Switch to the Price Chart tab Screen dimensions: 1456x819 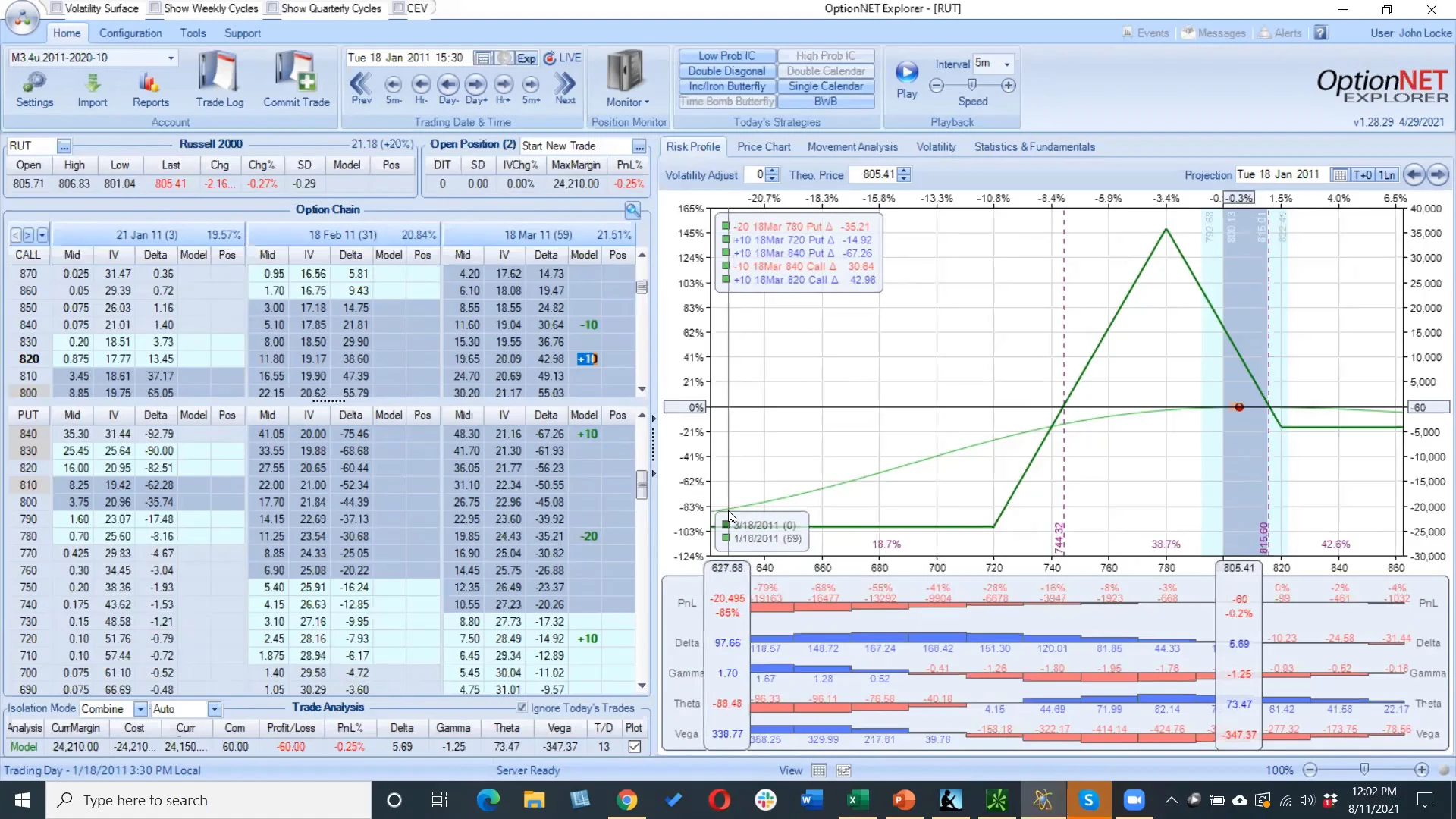tap(764, 147)
